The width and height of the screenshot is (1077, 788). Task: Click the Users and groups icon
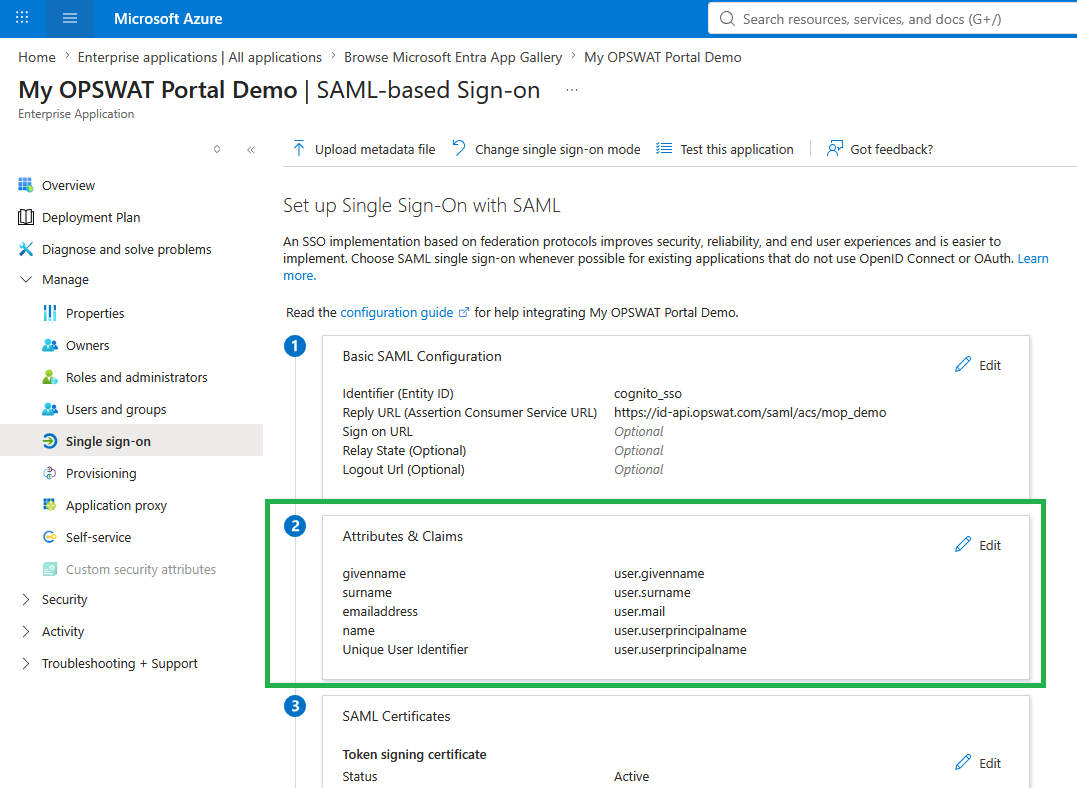(x=50, y=409)
